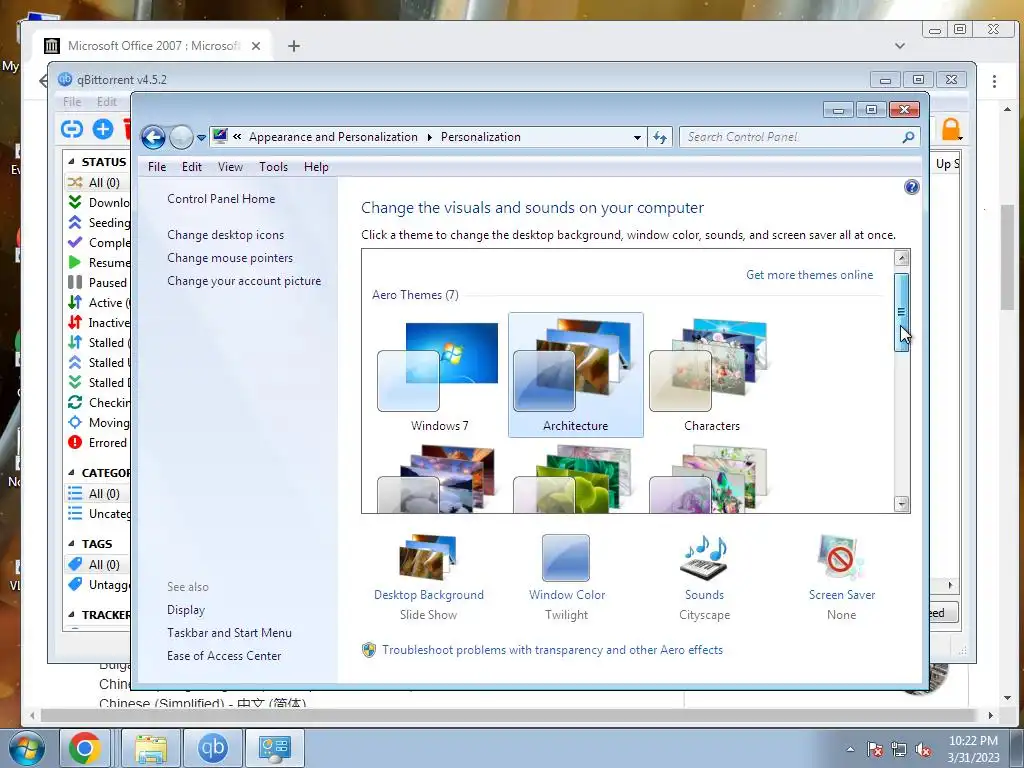
Task: Select Seeding filter icon in qBittorrent
Action: (x=75, y=223)
